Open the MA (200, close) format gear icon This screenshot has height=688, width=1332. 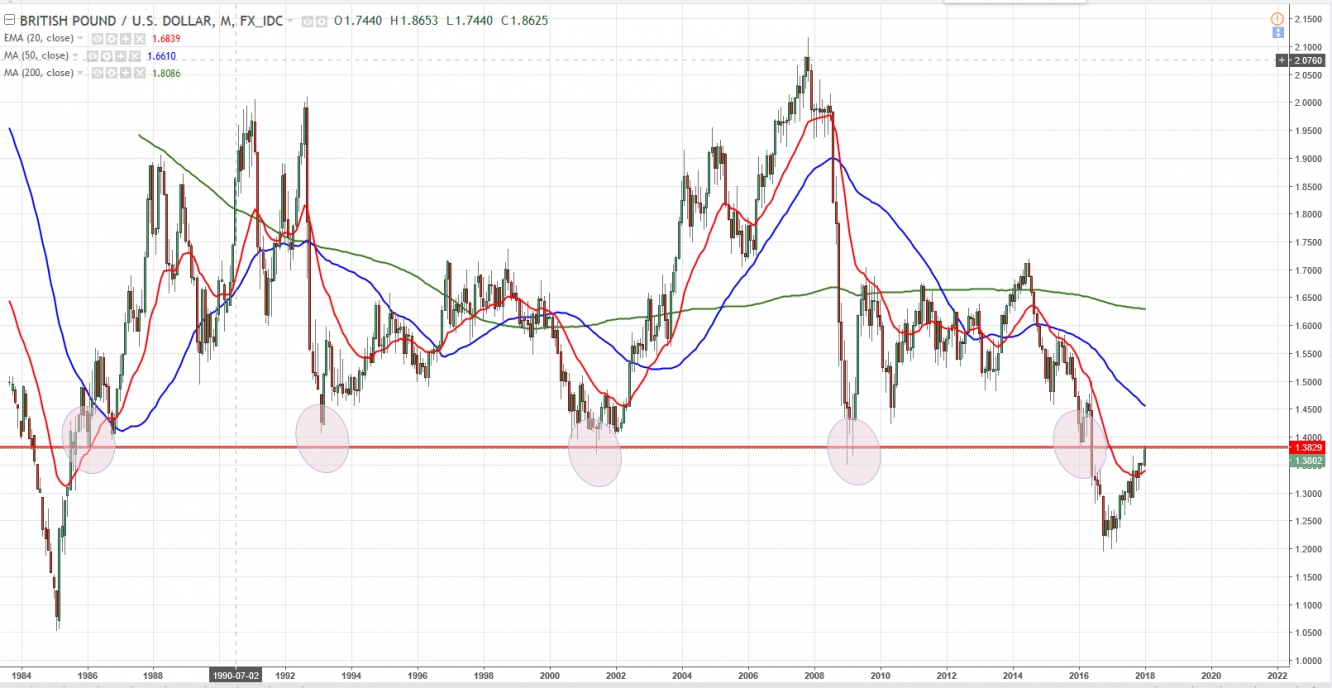pyautogui.click(x=111, y=73)
